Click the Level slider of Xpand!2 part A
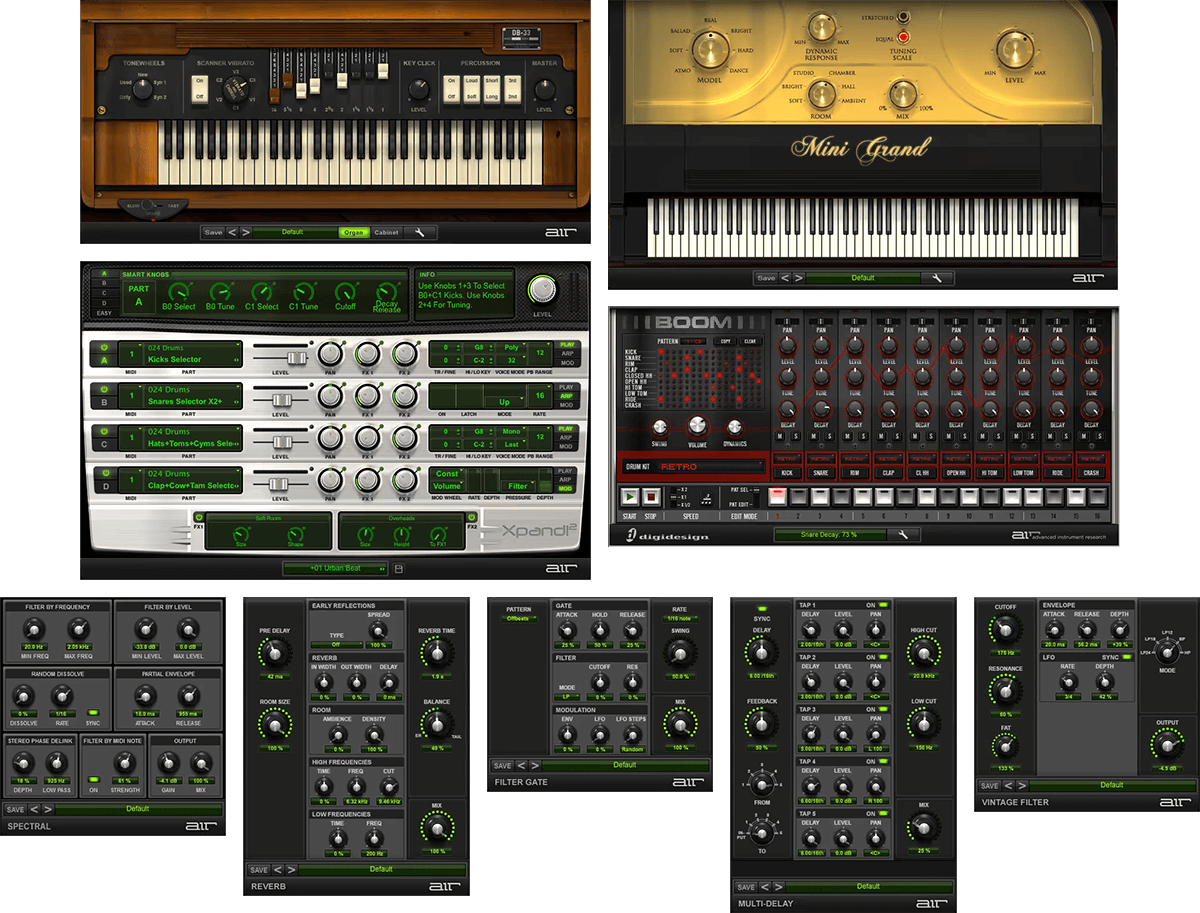The width and height of the screenshot is (1200, 913). coord(296,357)
